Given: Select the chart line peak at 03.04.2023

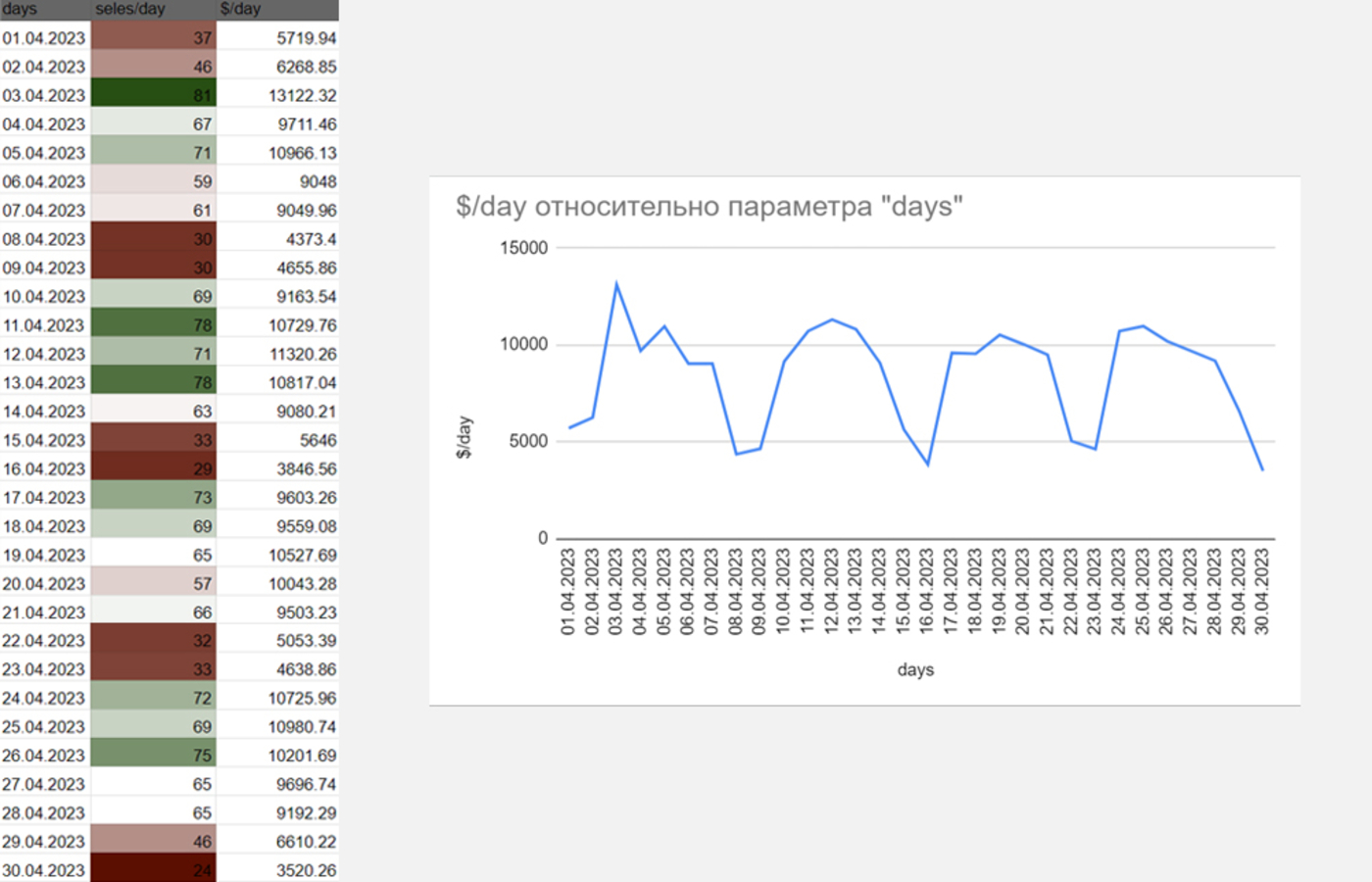Looking at the screenshot, I should tap(616, 284).
